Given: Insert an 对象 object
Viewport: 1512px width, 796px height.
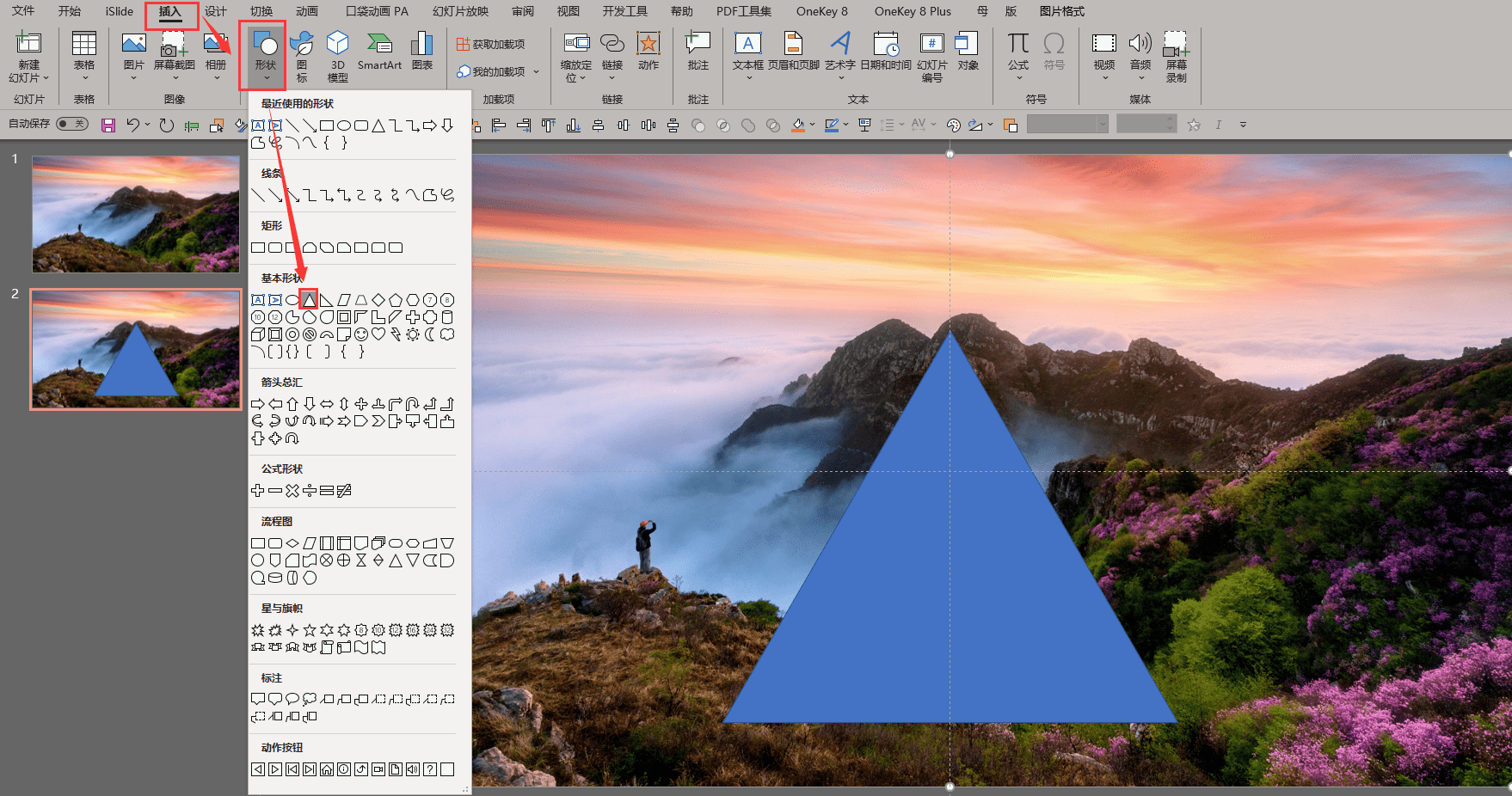Looking at the screenshot, I should pos(968,52).
